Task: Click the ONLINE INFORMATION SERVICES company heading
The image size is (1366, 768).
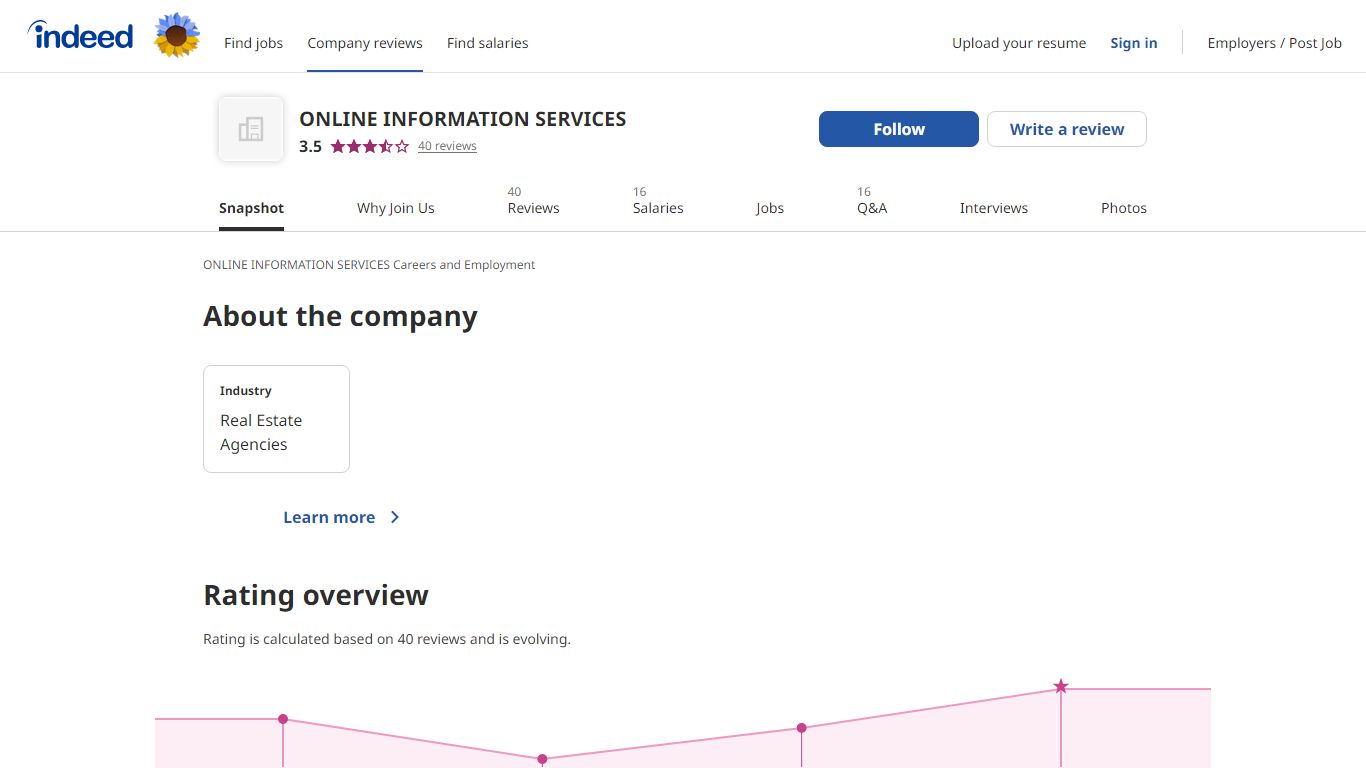Action: point(463,119)
